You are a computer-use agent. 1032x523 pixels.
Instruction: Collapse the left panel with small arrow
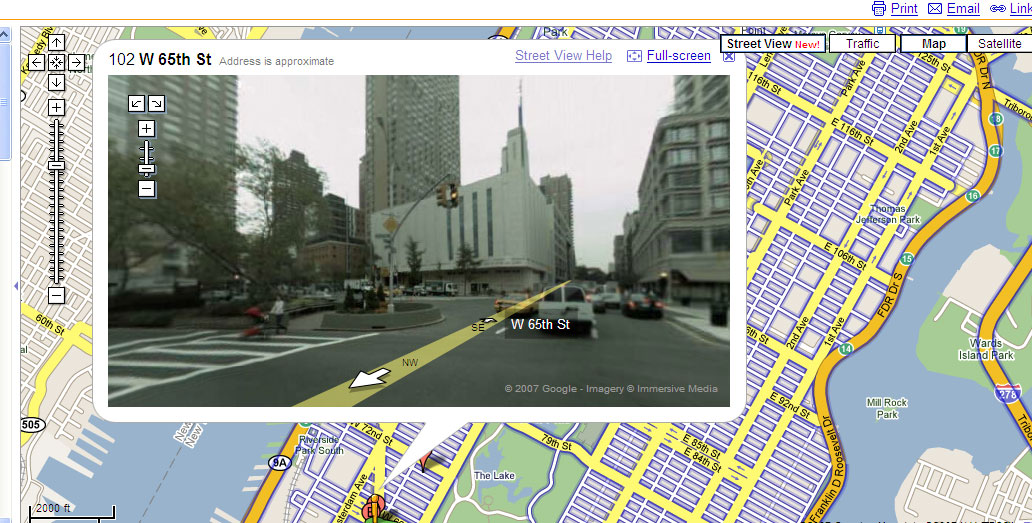(x=16, y=286)
